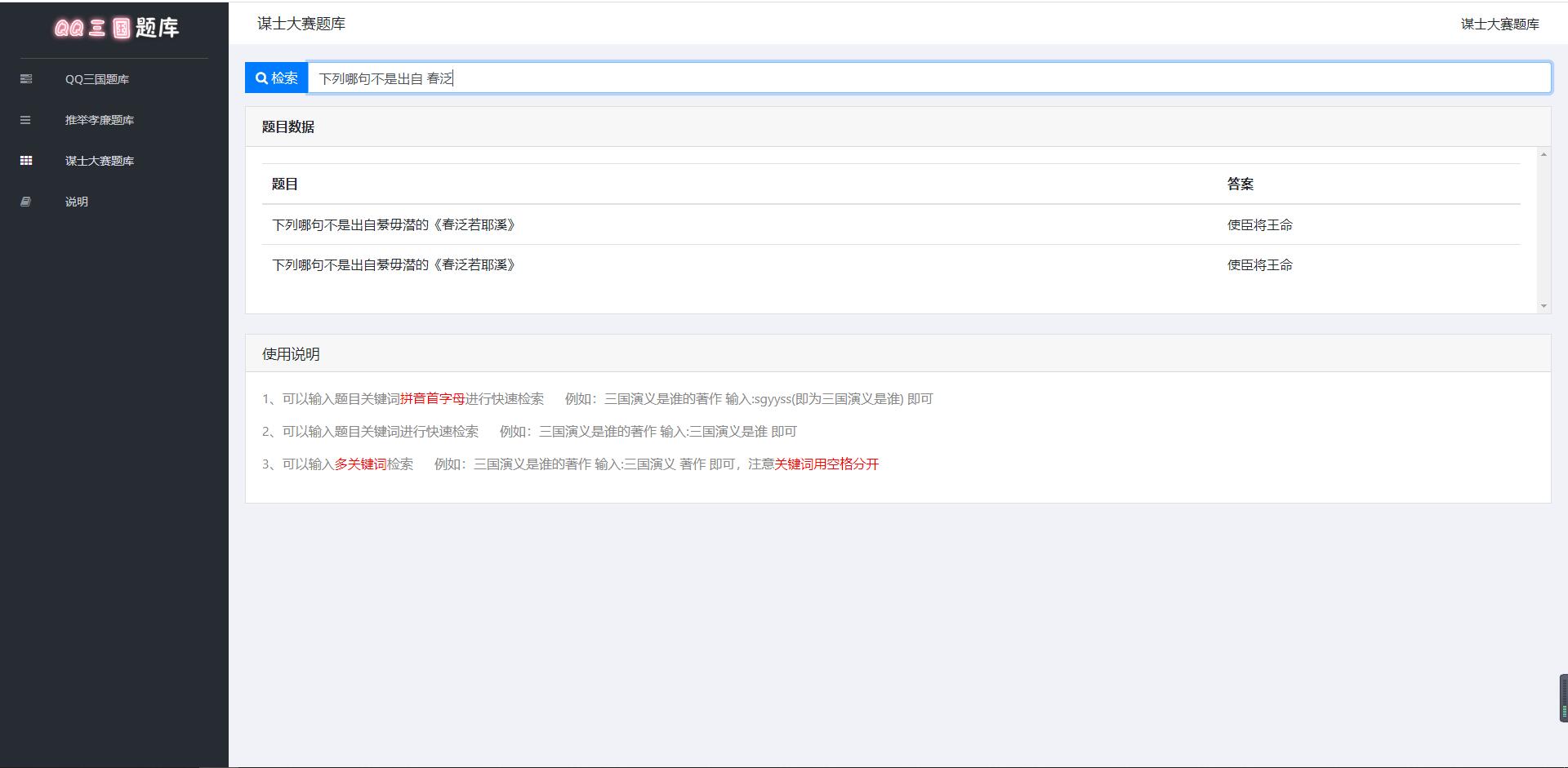The height and width of the screenshot is (768, 1568).
Task: Click the results scrollbar down arrow
Action: [1543, 306]
